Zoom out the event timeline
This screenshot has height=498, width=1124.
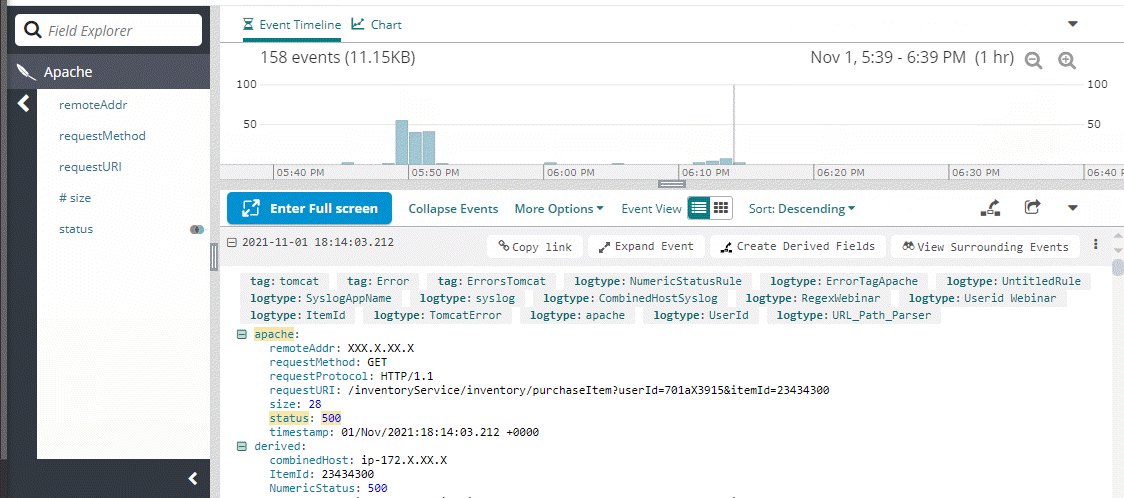pos(1033,60)
